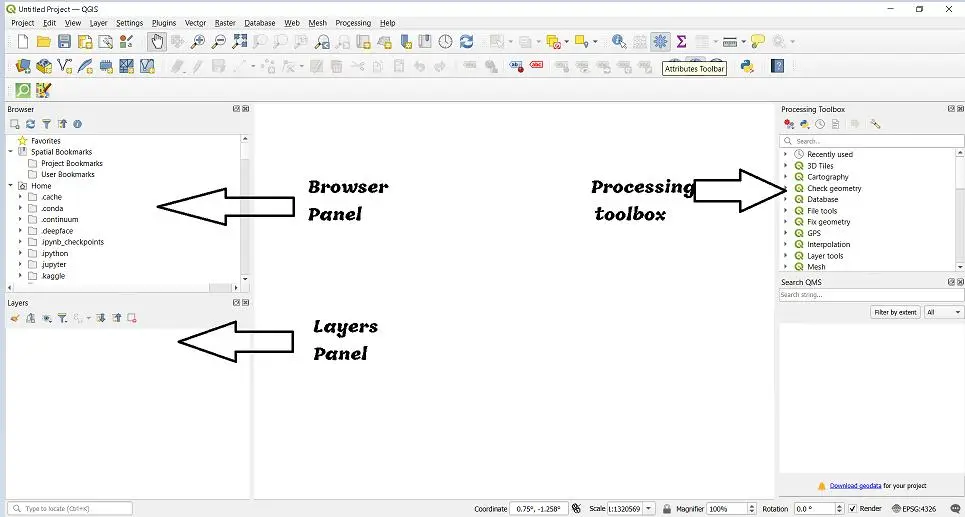Open the Statistical Summary sigma icon
The height and width of the screenshot is (517, 965).
coord(681,41)
